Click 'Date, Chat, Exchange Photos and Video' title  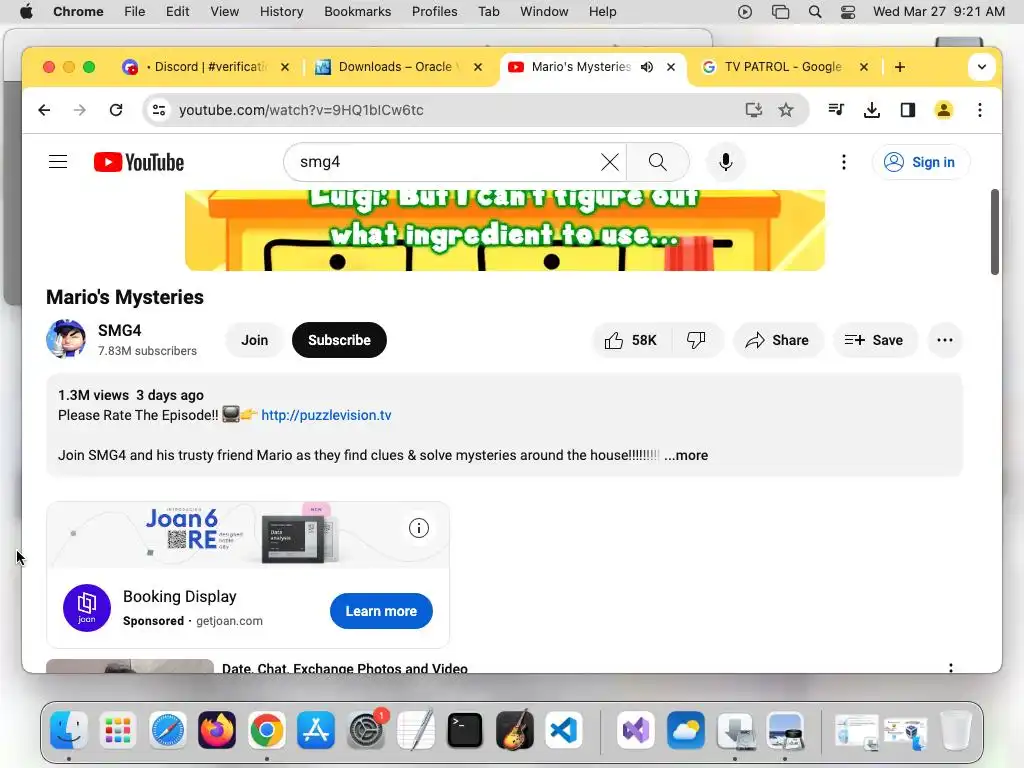pos(345,668)
